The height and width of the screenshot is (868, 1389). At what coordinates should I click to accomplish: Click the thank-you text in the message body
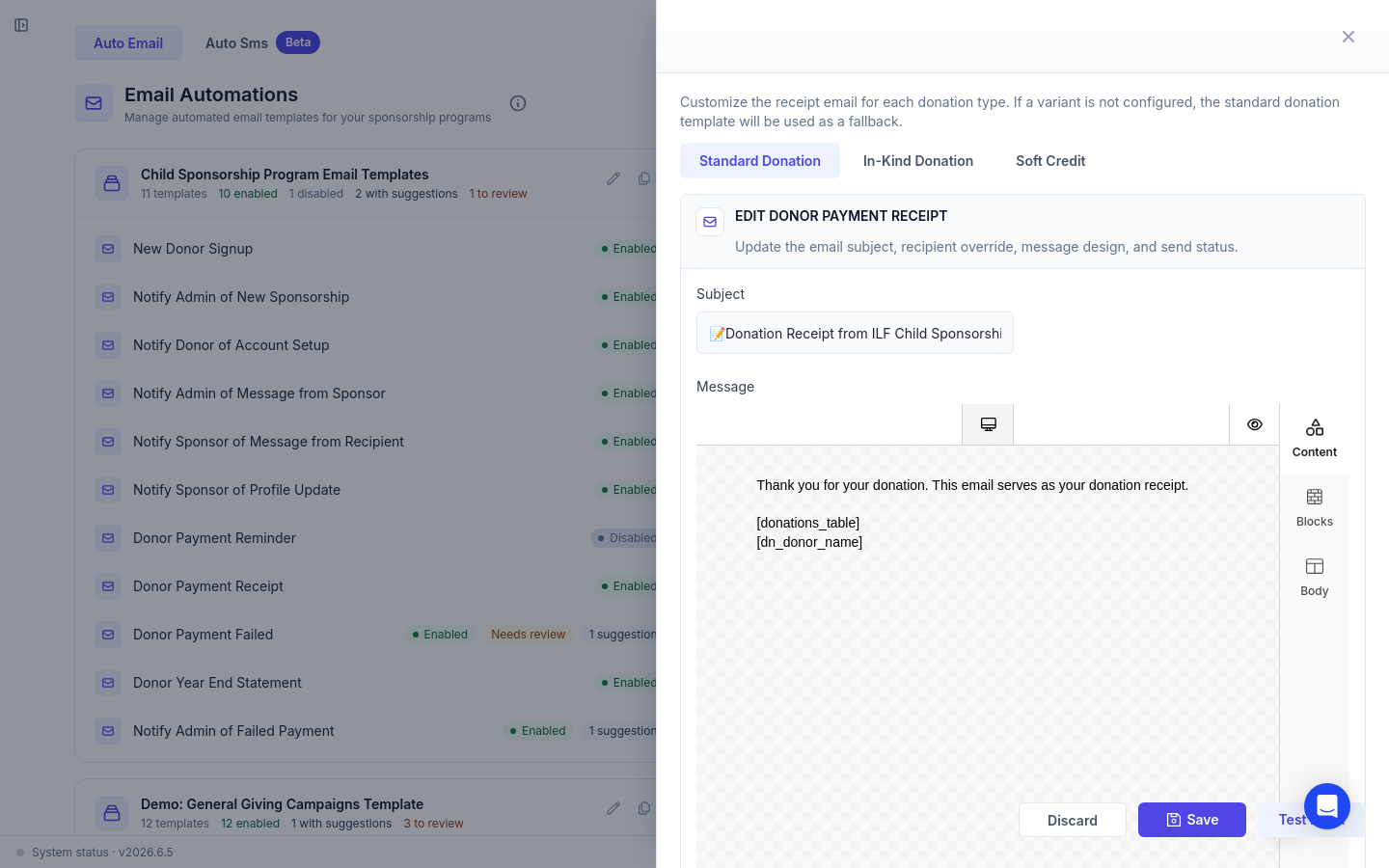point(972,485)
